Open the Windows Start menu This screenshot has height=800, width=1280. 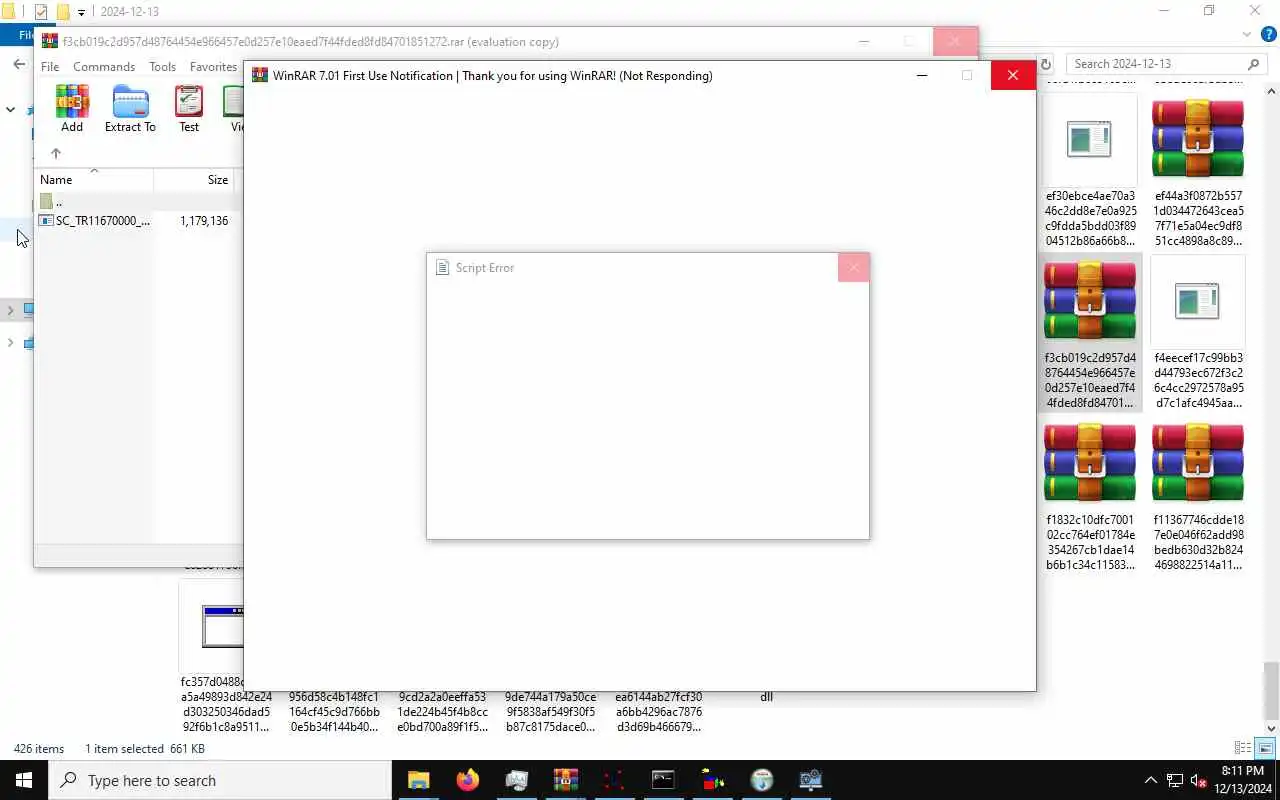[24, 780]
